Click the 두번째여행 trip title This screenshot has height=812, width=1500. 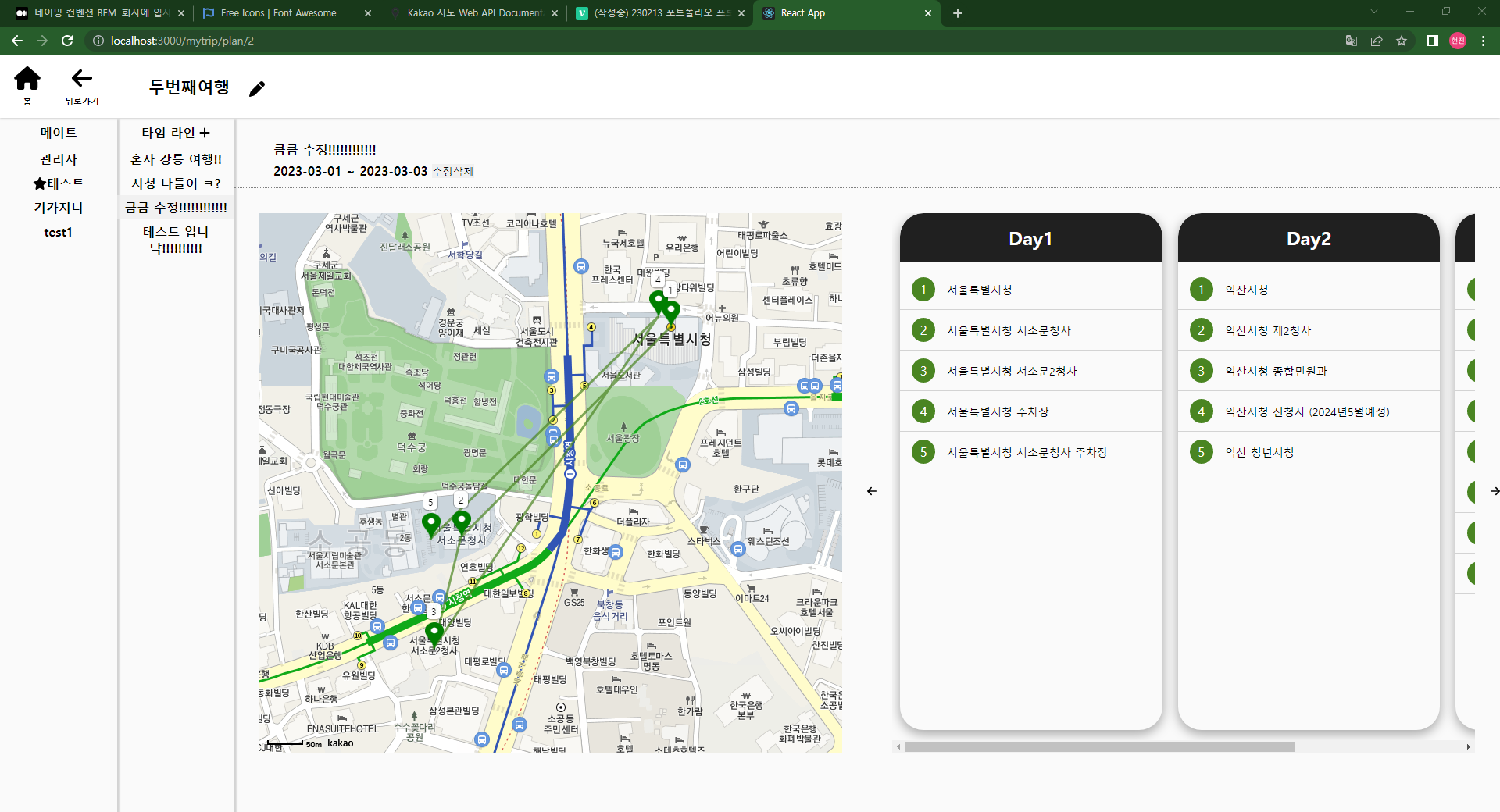click(189, 87)
